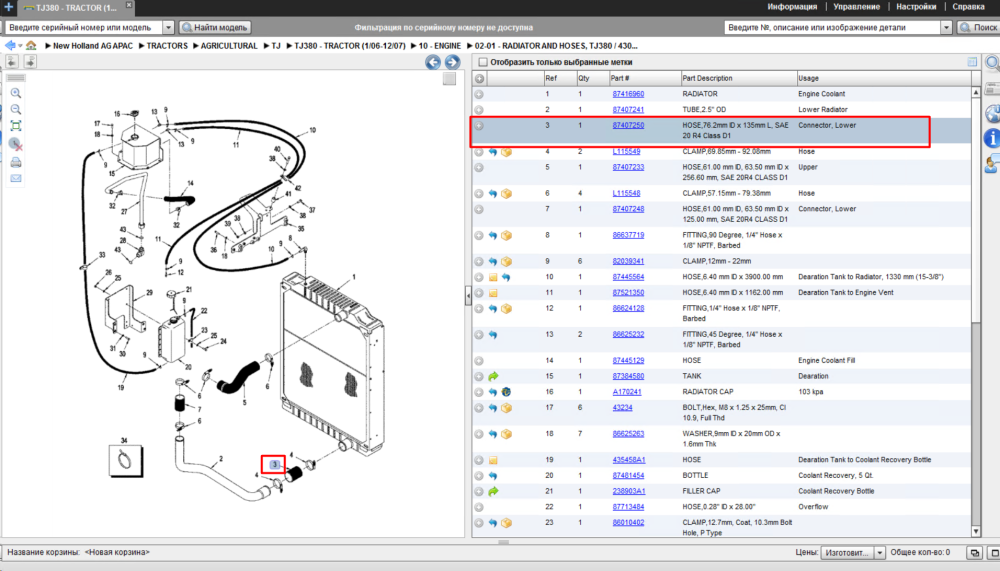1000x571 pixels.
Task: Zoom in on the parts diagram
Action: pyautogui.click(x=16, y=93)
